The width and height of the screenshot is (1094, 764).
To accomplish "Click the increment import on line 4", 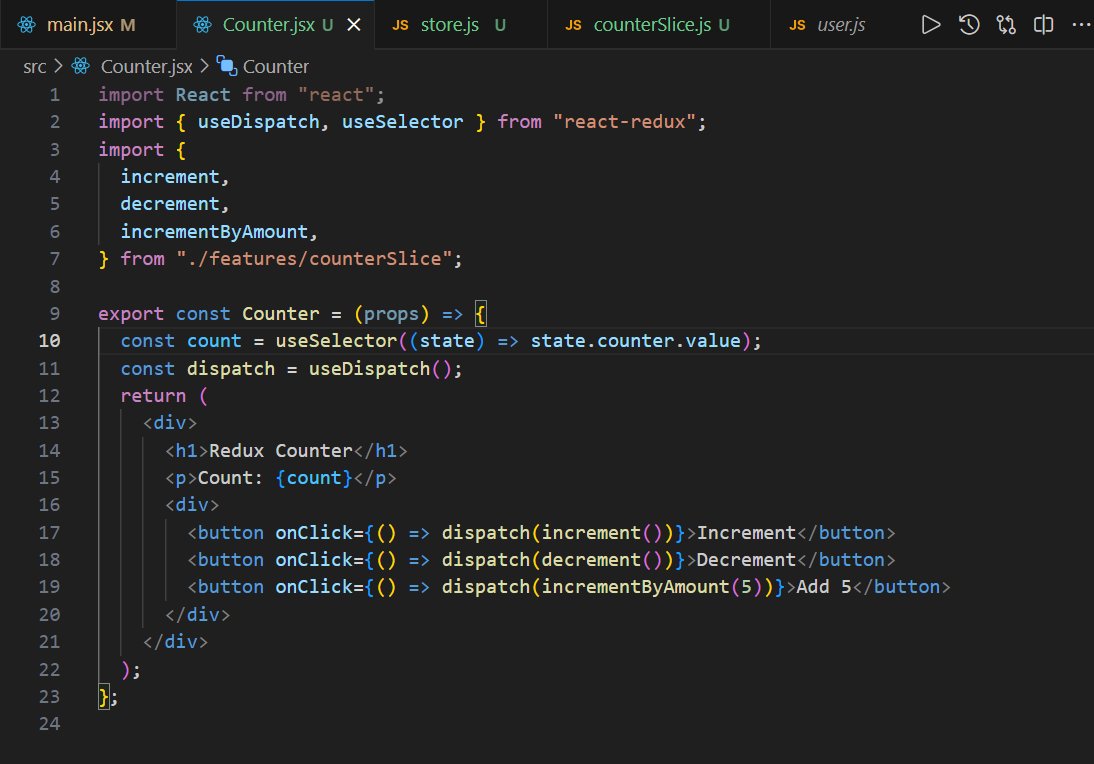I will click(x=170, y=177).
